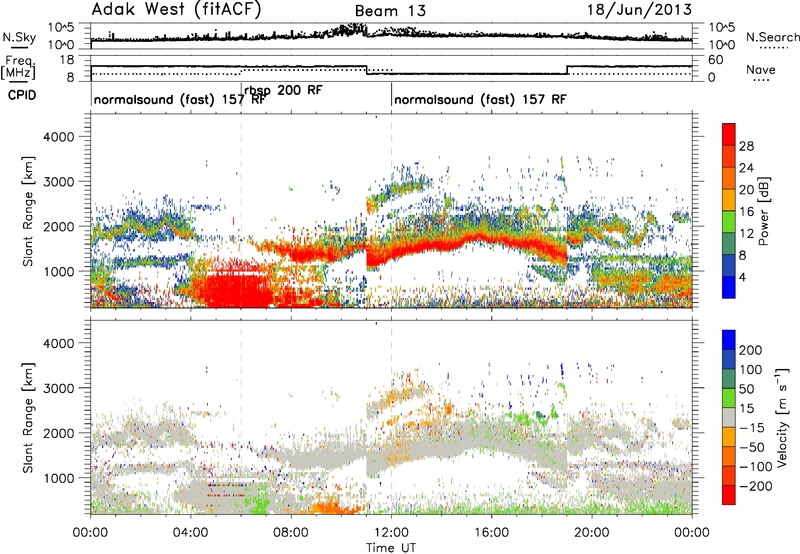Click the "16" tick on Power colorbar

[x=746, y=212]
